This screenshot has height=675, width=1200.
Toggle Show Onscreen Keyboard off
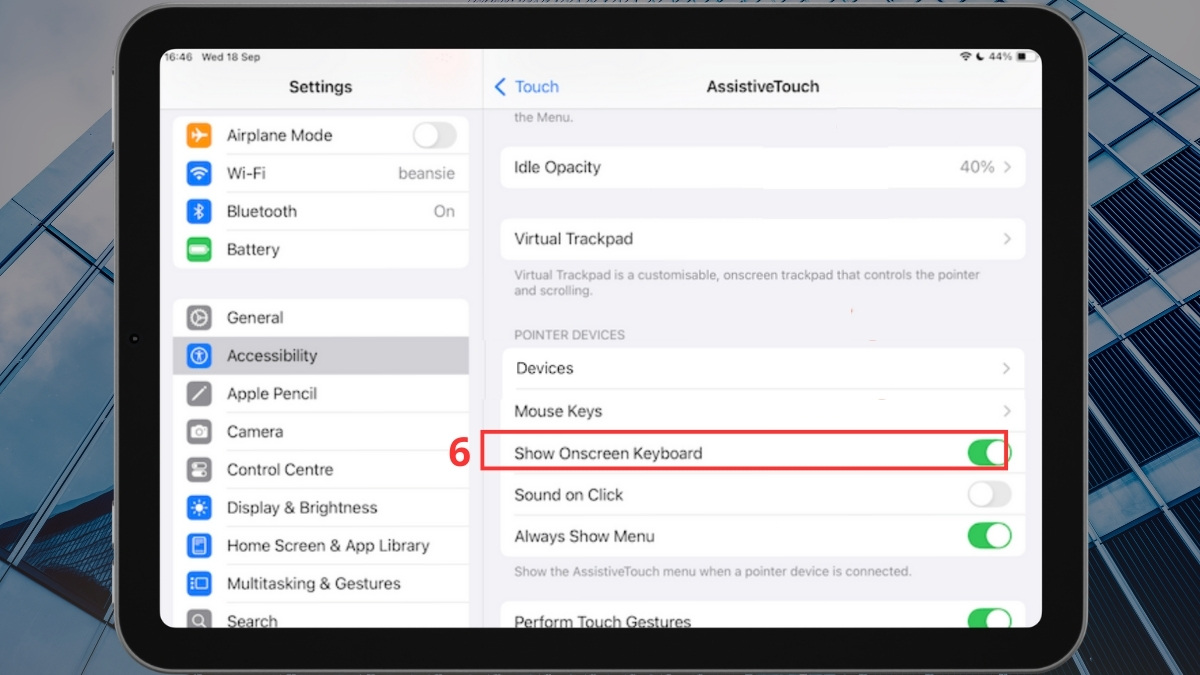click(x=990, y=452)
